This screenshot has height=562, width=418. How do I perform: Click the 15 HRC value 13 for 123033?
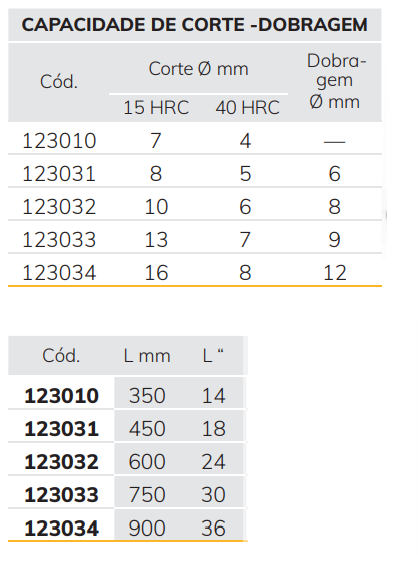coord(156,240)
